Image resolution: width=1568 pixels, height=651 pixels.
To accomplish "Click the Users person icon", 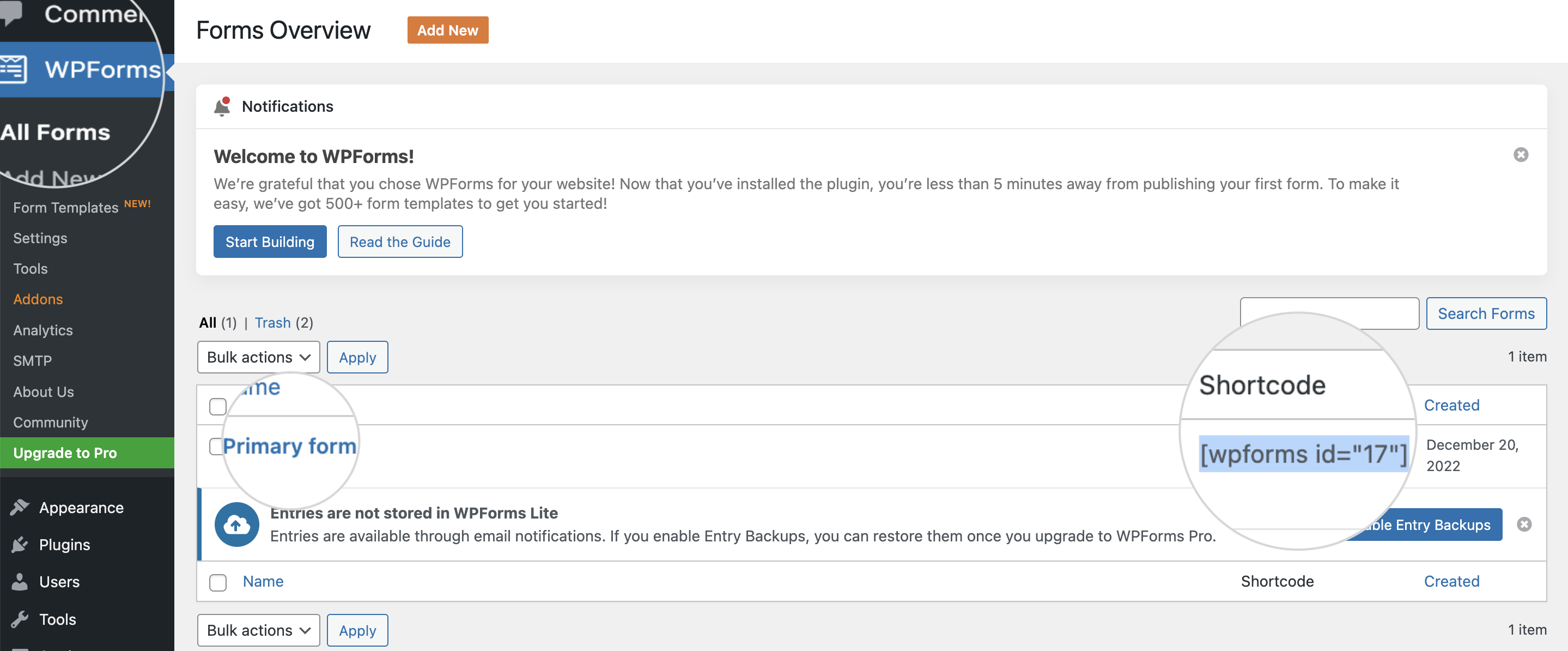I will coord(20,582).
